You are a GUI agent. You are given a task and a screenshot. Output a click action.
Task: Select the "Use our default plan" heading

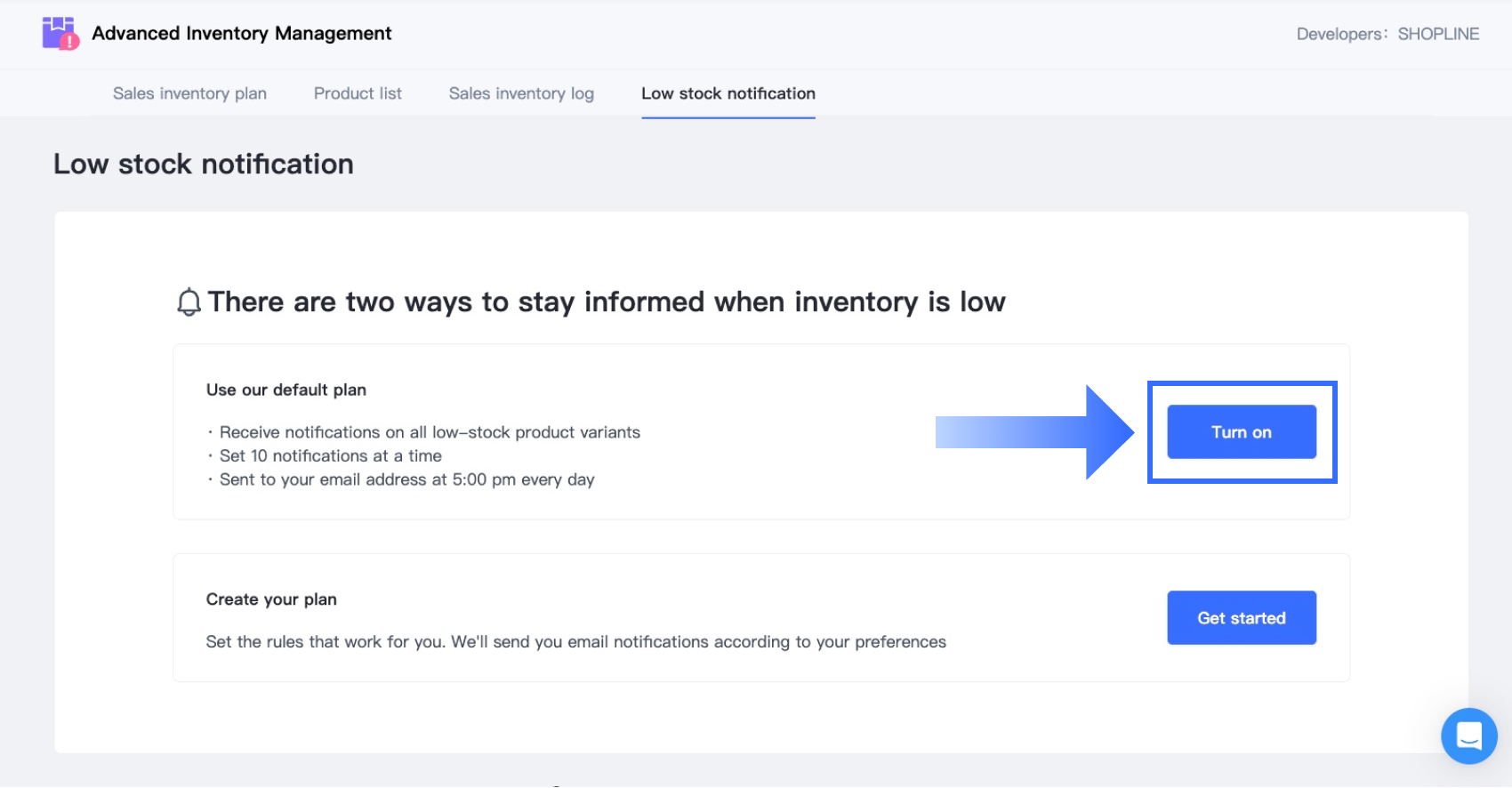point(286,390)
